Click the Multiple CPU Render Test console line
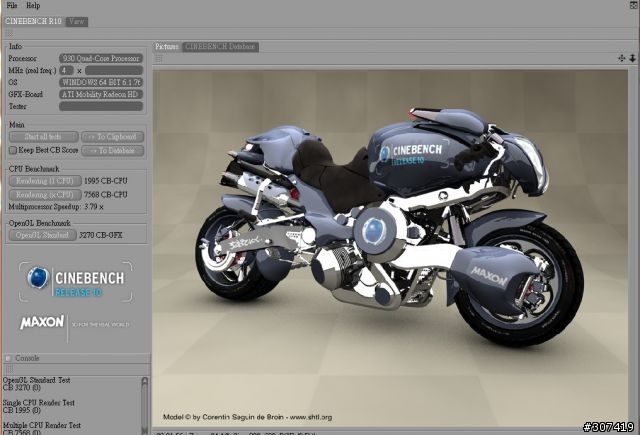 coord(42,425)
